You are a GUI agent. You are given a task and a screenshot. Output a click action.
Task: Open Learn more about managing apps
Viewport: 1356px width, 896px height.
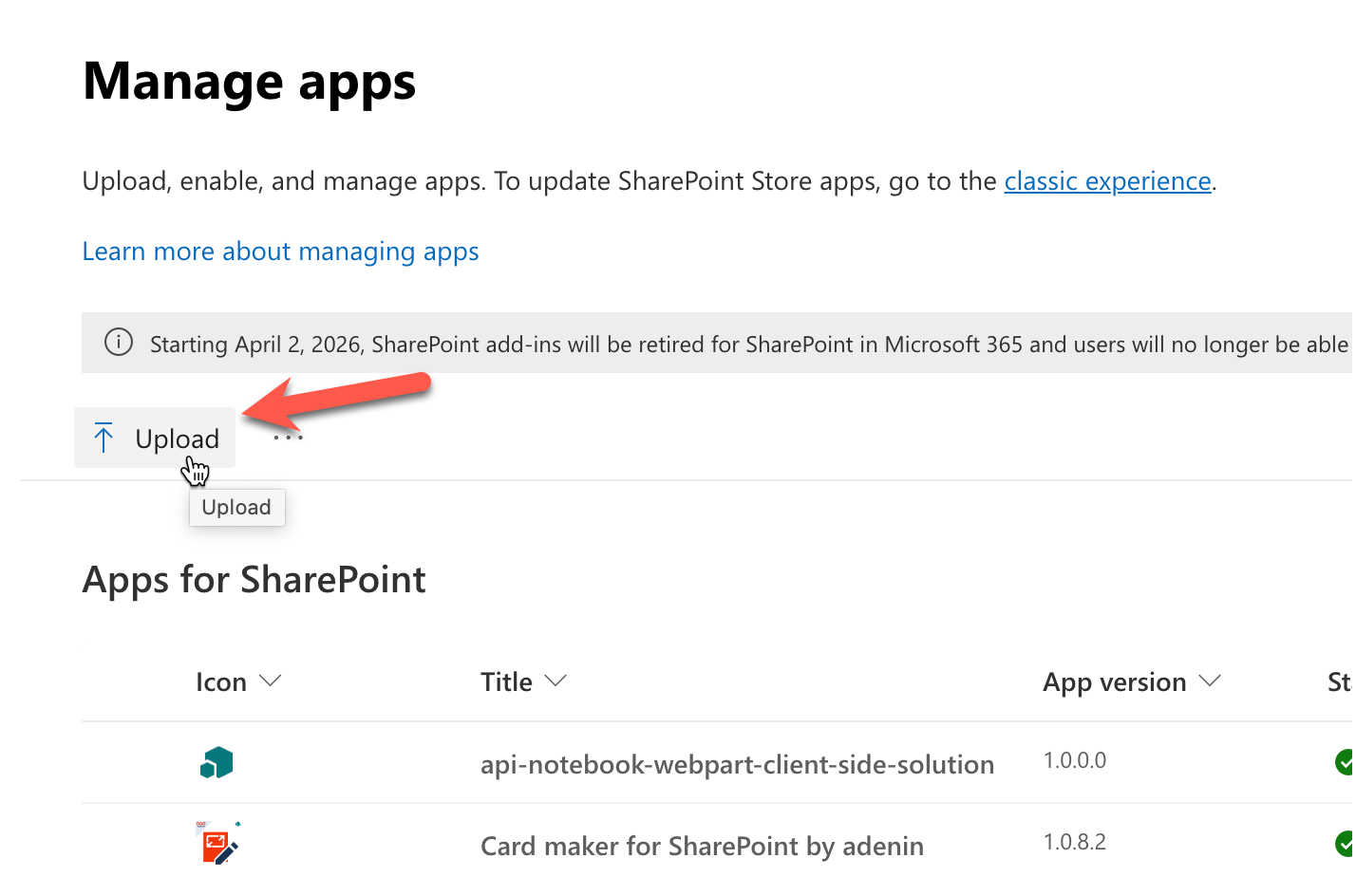point(280,252)
